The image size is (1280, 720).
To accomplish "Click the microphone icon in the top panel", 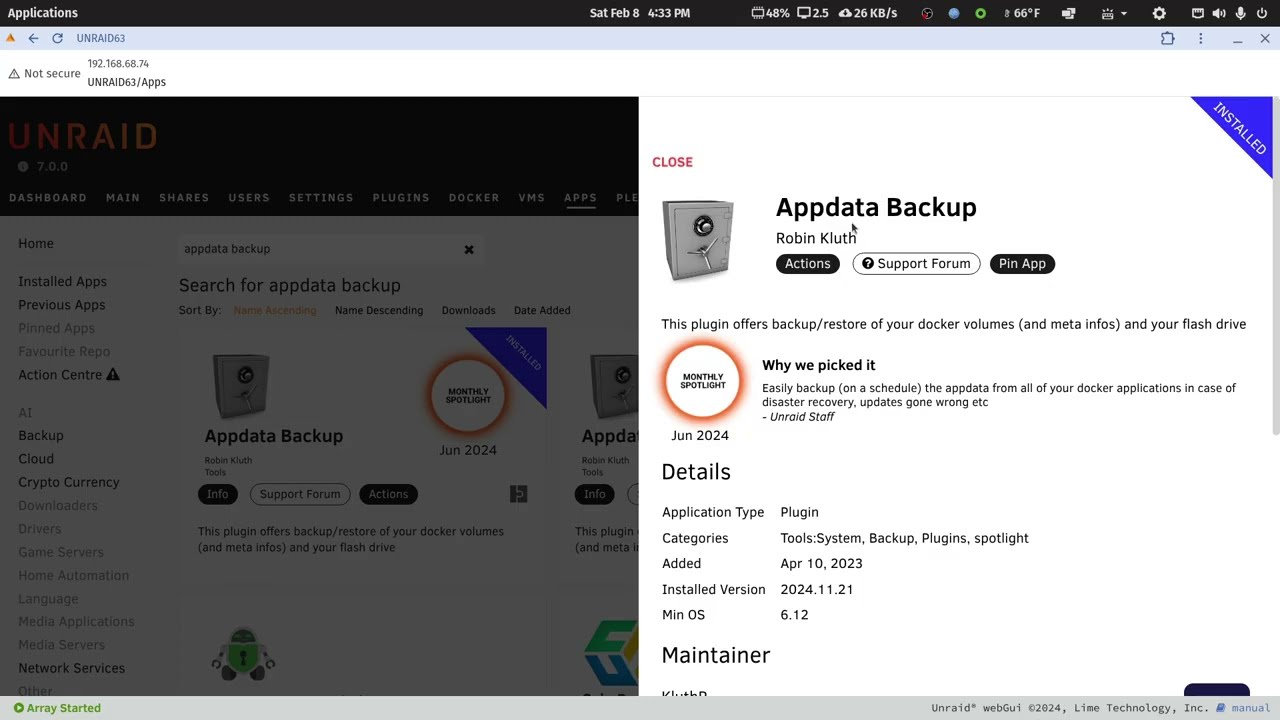I will tap(1241, 13).
